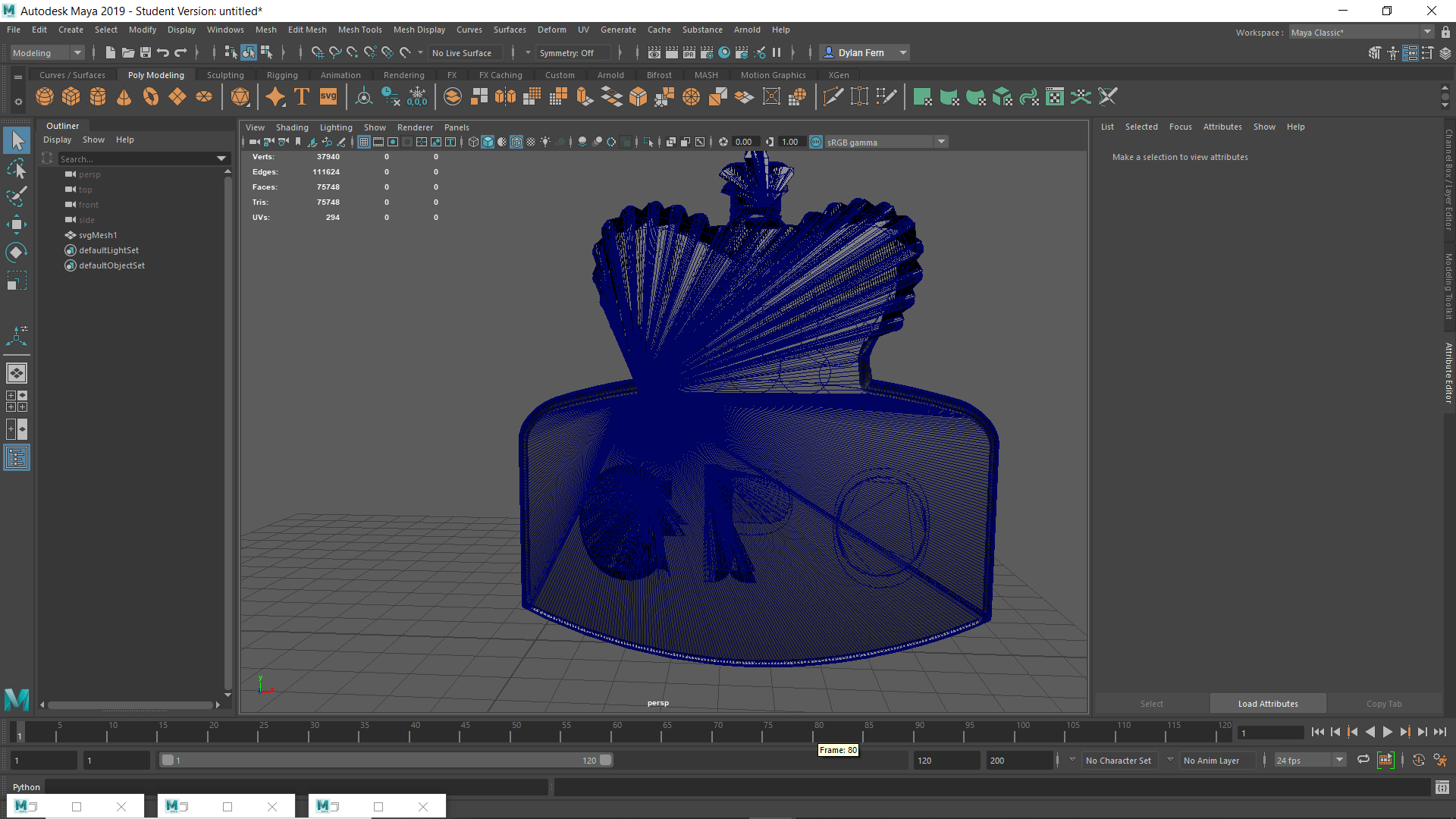
Task: Select the SVG import shelf tool
Action: (x=328, y=97)
